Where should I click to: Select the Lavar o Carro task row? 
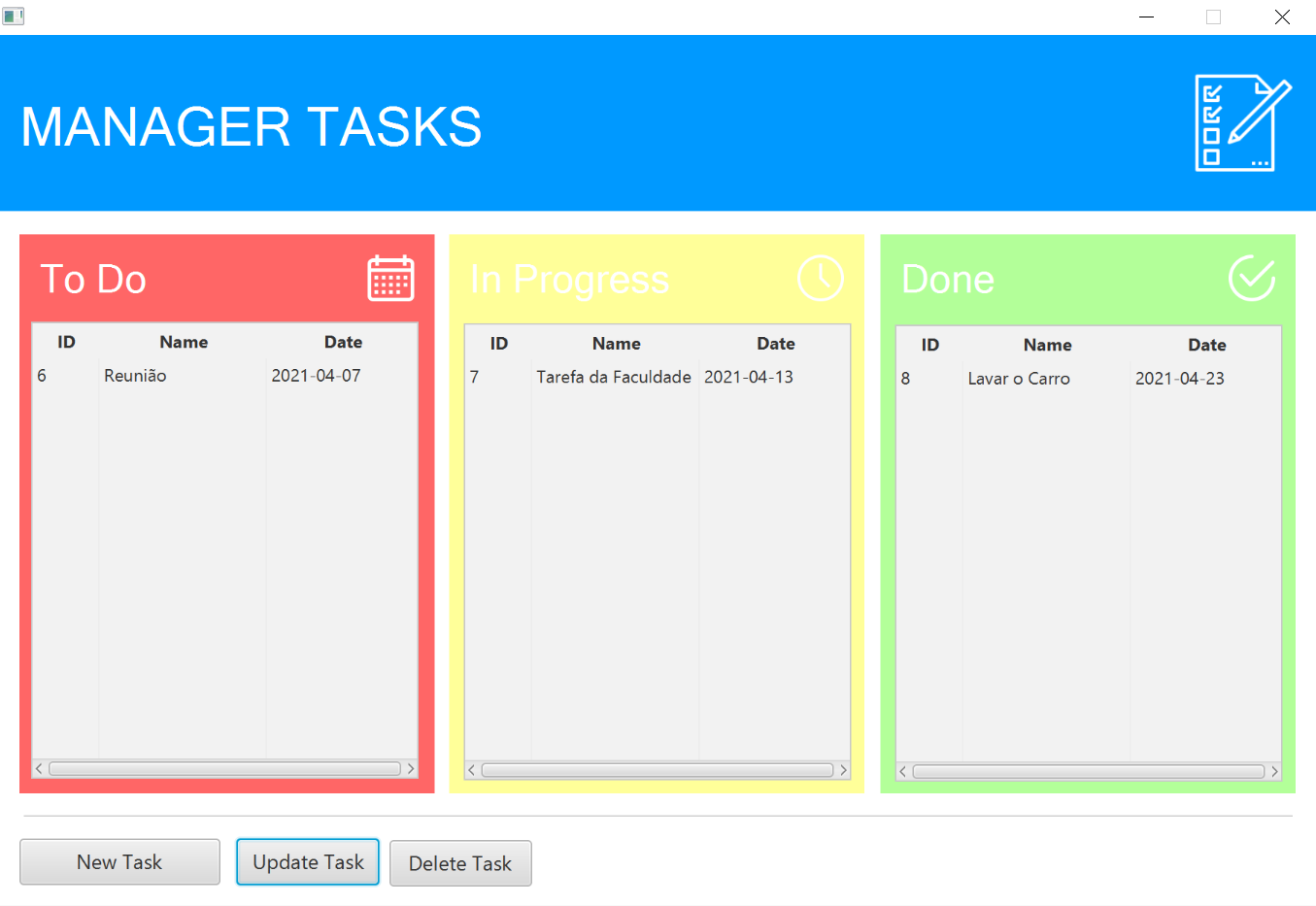1018,379
